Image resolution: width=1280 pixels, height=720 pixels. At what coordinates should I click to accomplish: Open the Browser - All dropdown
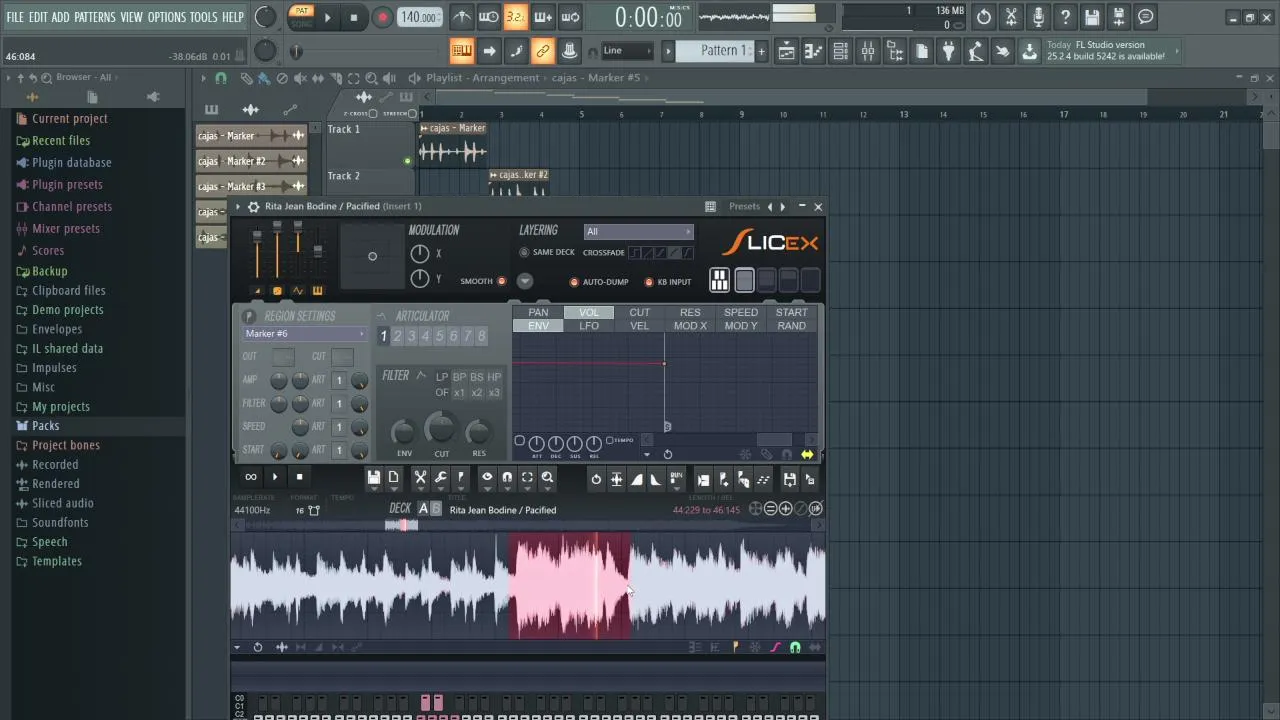click(84, 77)
